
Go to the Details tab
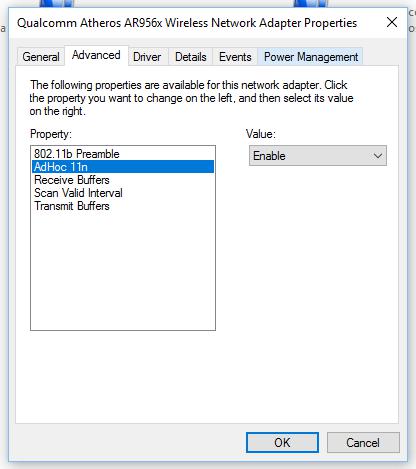(x=191, y=57)
